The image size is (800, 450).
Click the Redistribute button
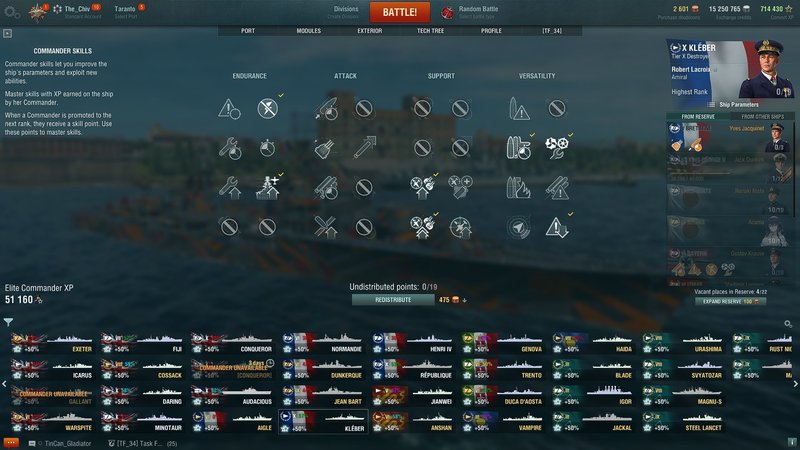coord(393,300)
